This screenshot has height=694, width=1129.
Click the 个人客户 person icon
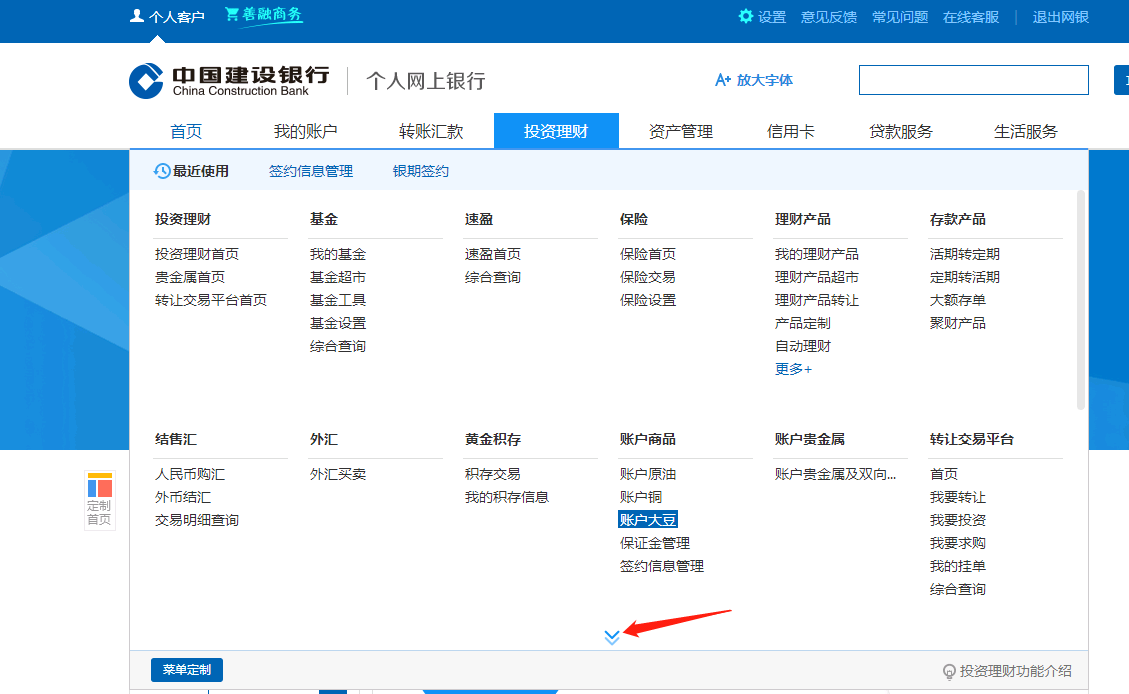click(x=137, y=16)
